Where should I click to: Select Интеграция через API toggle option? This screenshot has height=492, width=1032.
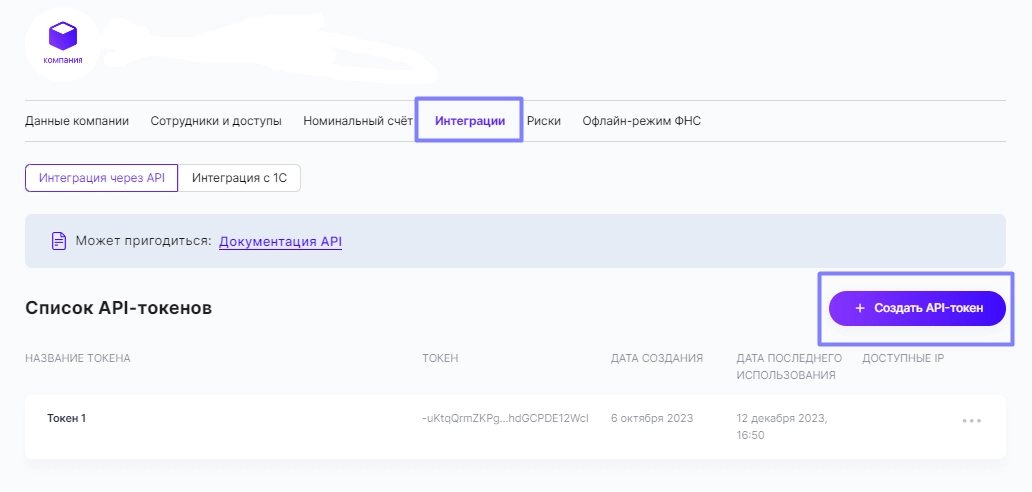(x=101, y=178)
